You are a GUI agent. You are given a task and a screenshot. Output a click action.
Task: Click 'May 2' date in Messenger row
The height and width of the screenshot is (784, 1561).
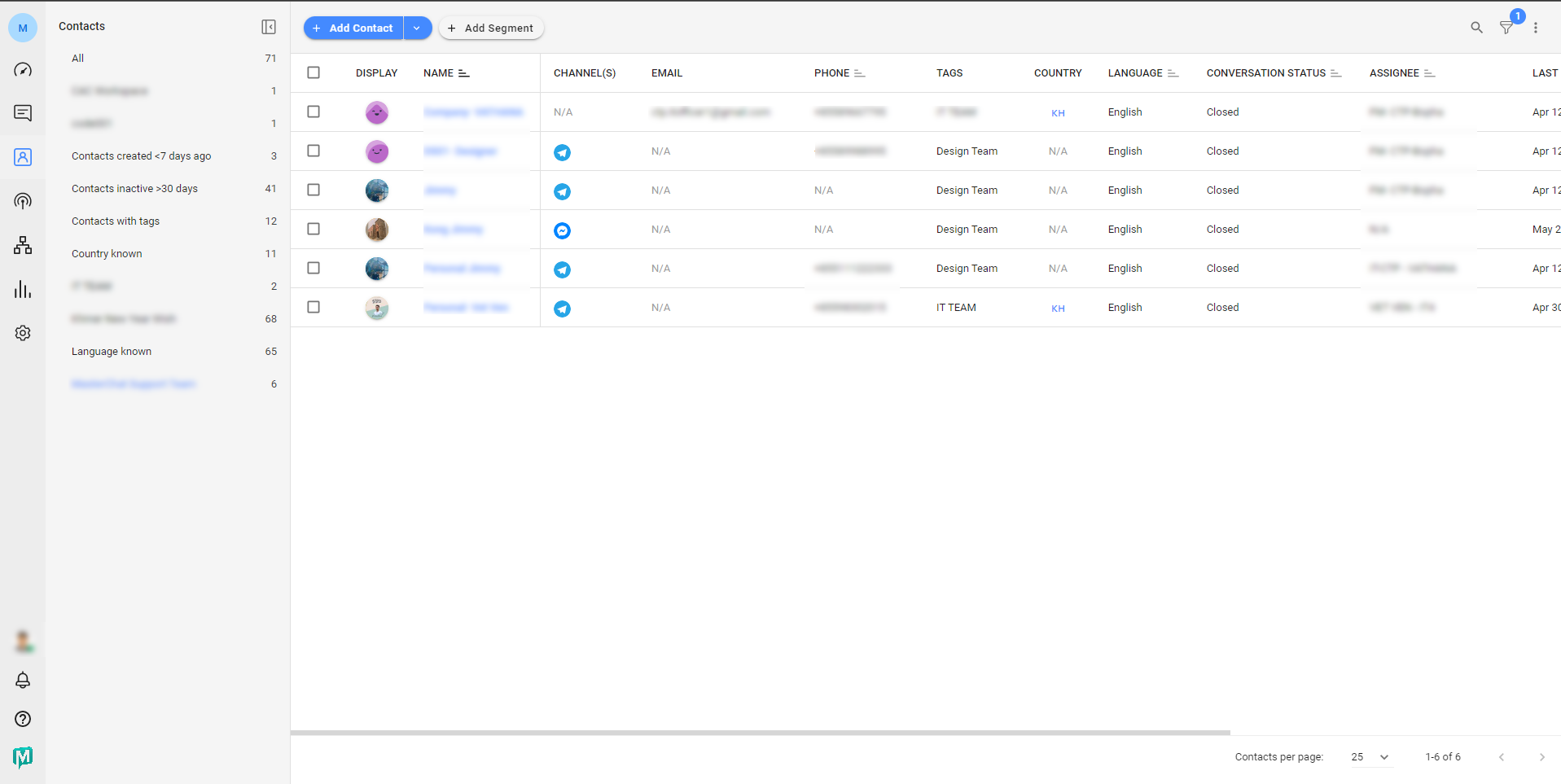coord(1546,230)
